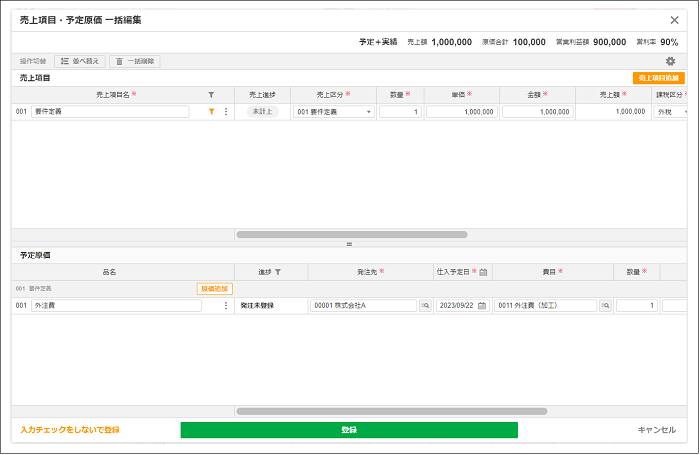This screenshot has width=700, height=455.
Task: Click the 原価合計 100,000 summary value
Action: (529, 42)
